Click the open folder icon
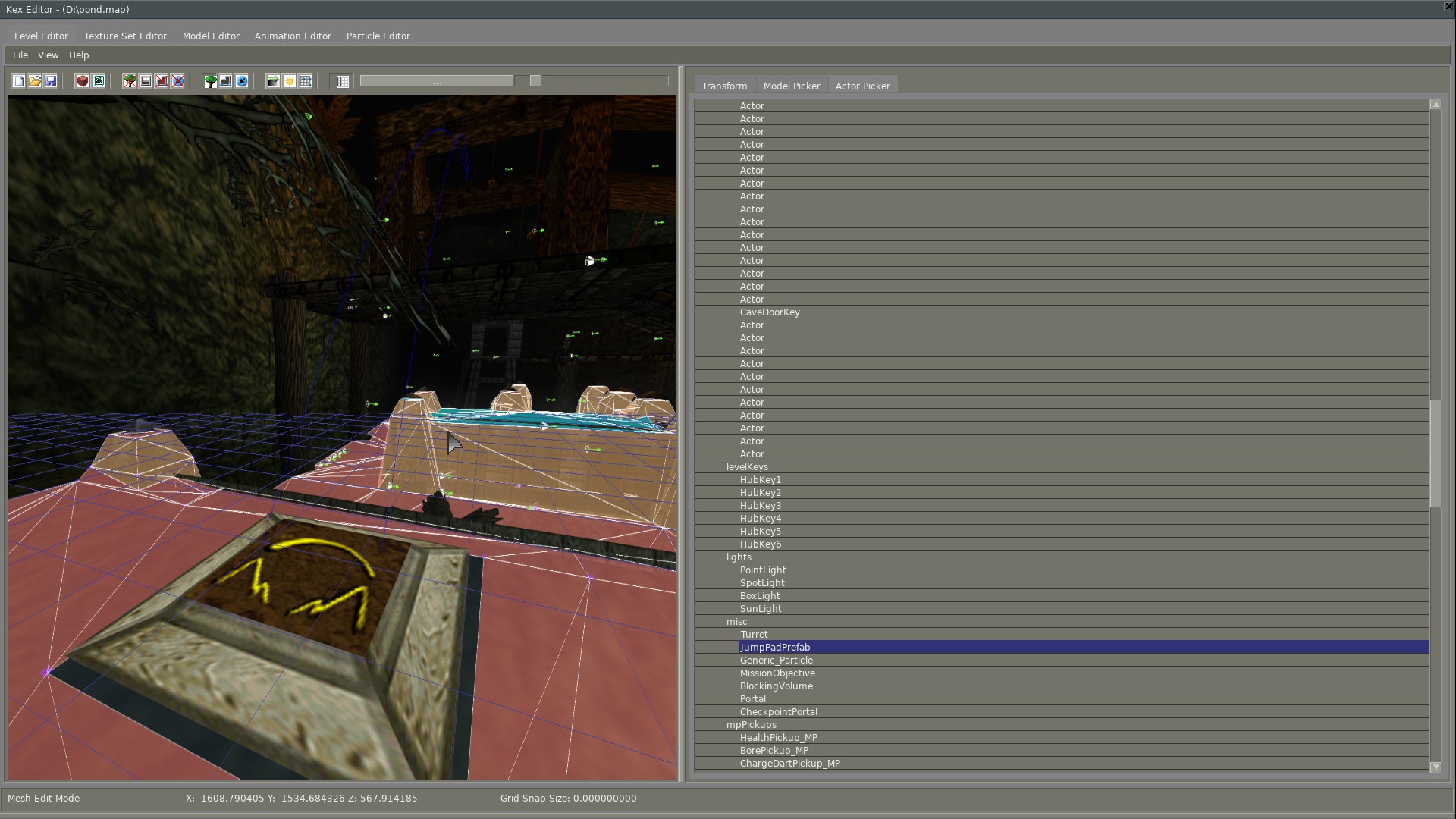The image size is (1456, 819). pos(35,81)
